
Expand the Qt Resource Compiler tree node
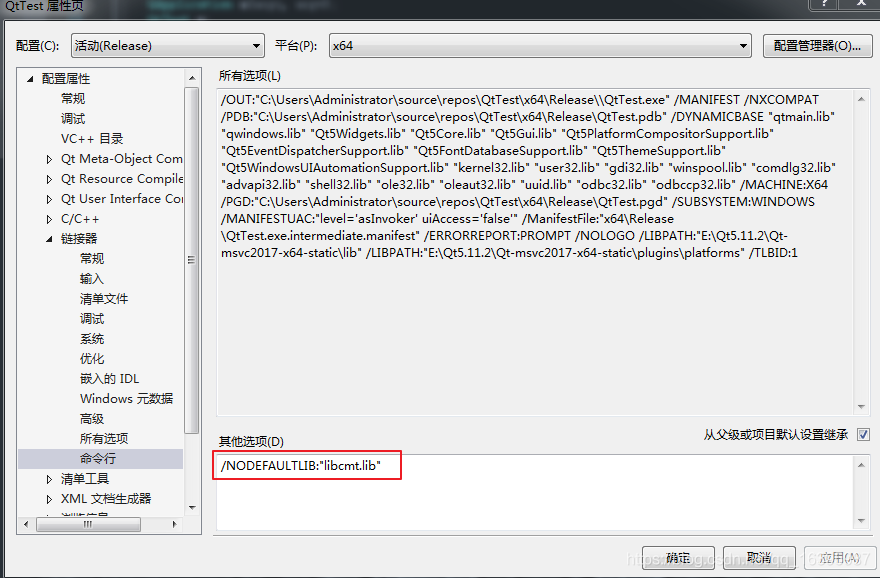tap(47, 178)
